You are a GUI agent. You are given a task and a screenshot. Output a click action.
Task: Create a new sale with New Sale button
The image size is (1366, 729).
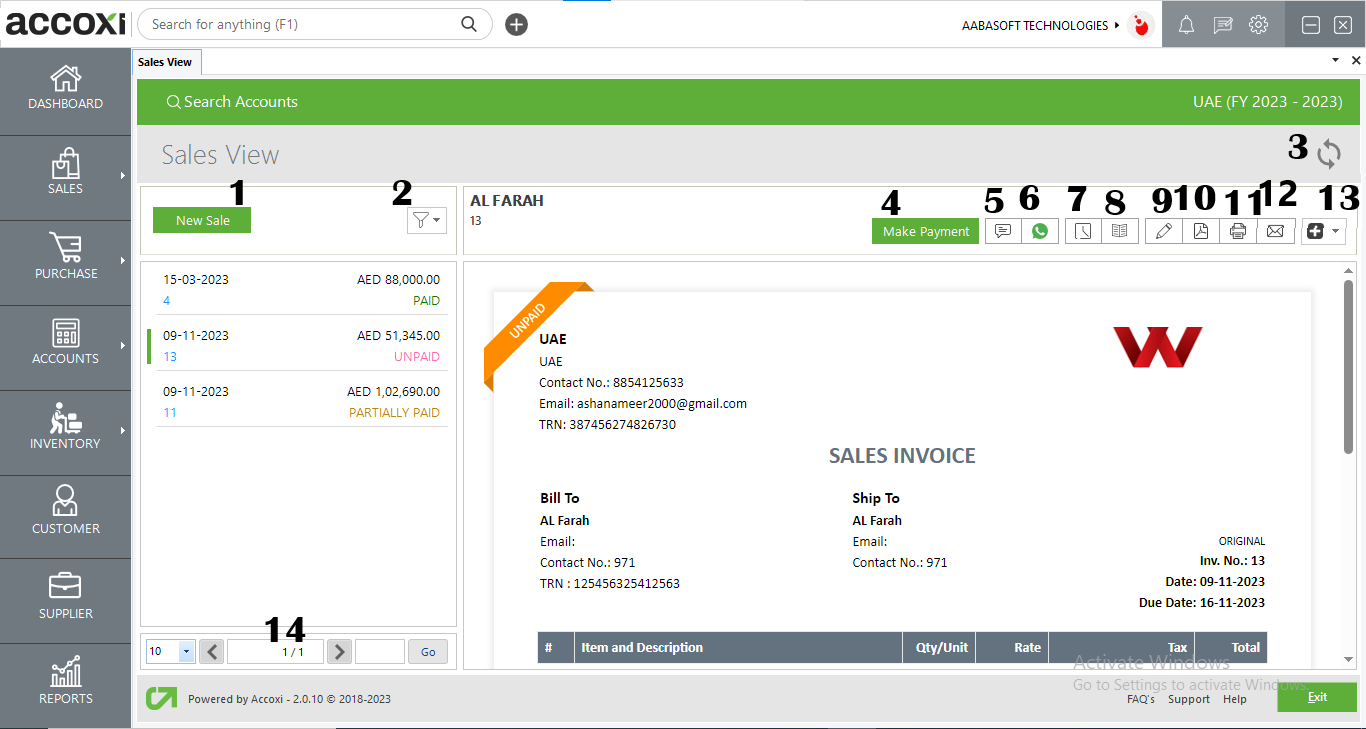[202, 220]
